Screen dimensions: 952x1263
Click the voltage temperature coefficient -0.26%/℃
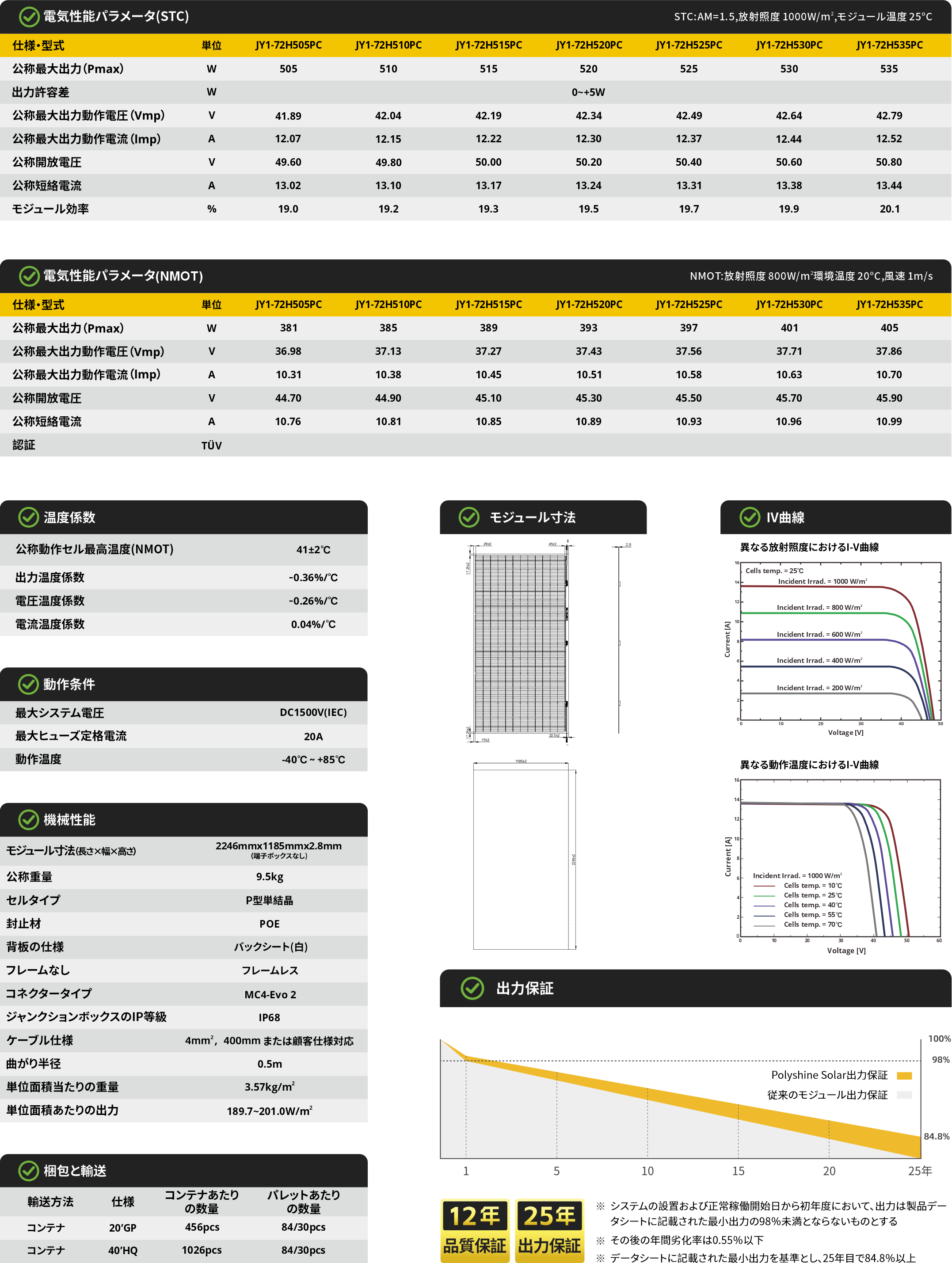click(x=313, y=601)
